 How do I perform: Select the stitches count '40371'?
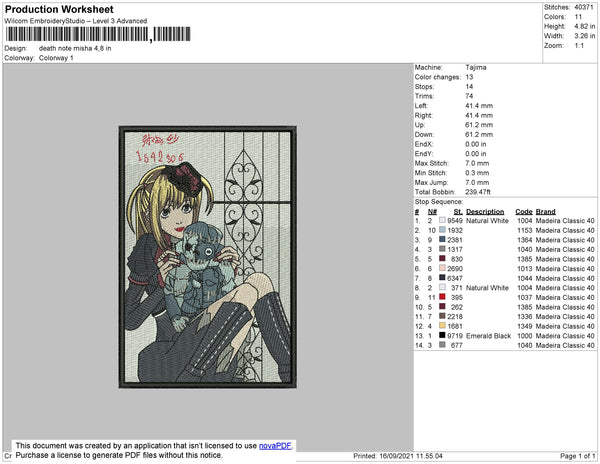click(584, 7)
